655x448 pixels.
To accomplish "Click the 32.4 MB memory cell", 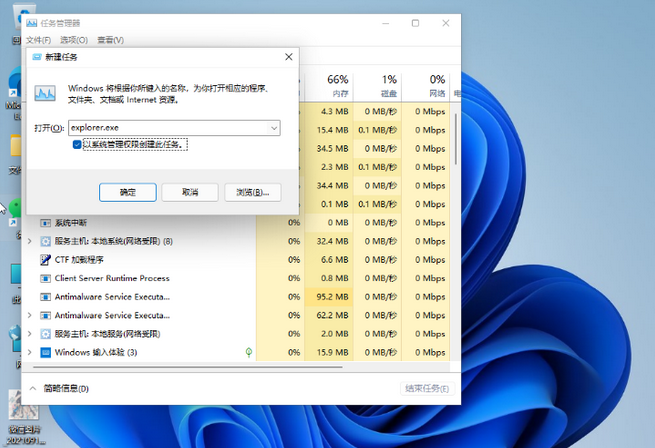I will (329, 241).
